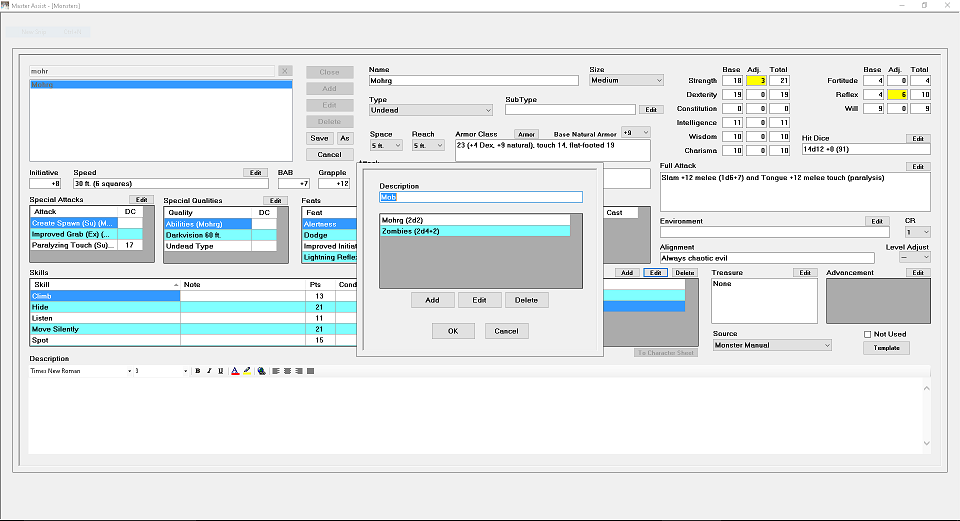Screen dimensions: 960x521
Task: Click Cancel below the Save button
Action: tap(329, 155)
